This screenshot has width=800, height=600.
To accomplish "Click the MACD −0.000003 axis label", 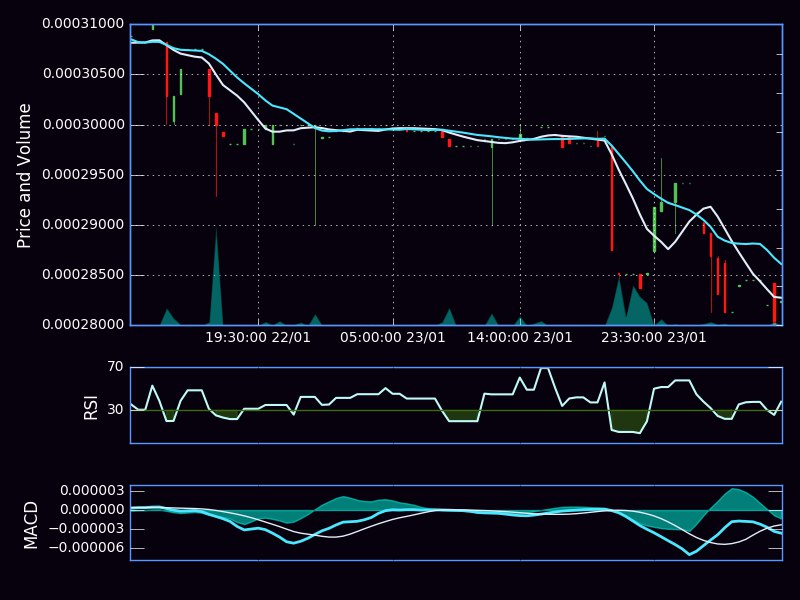I will pos(87,529).
